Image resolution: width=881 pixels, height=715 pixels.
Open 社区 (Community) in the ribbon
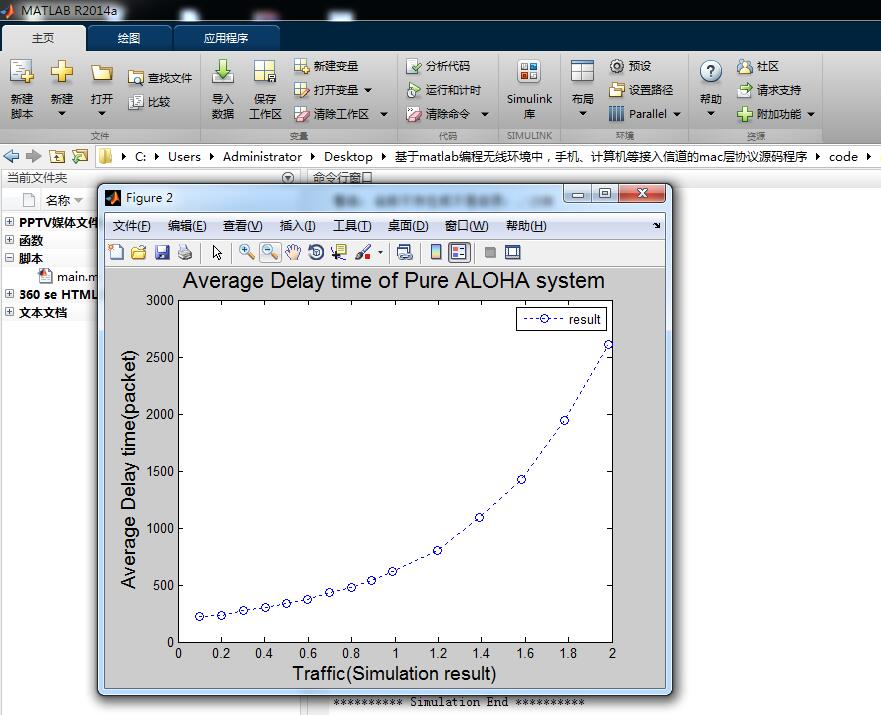[758, 66]
